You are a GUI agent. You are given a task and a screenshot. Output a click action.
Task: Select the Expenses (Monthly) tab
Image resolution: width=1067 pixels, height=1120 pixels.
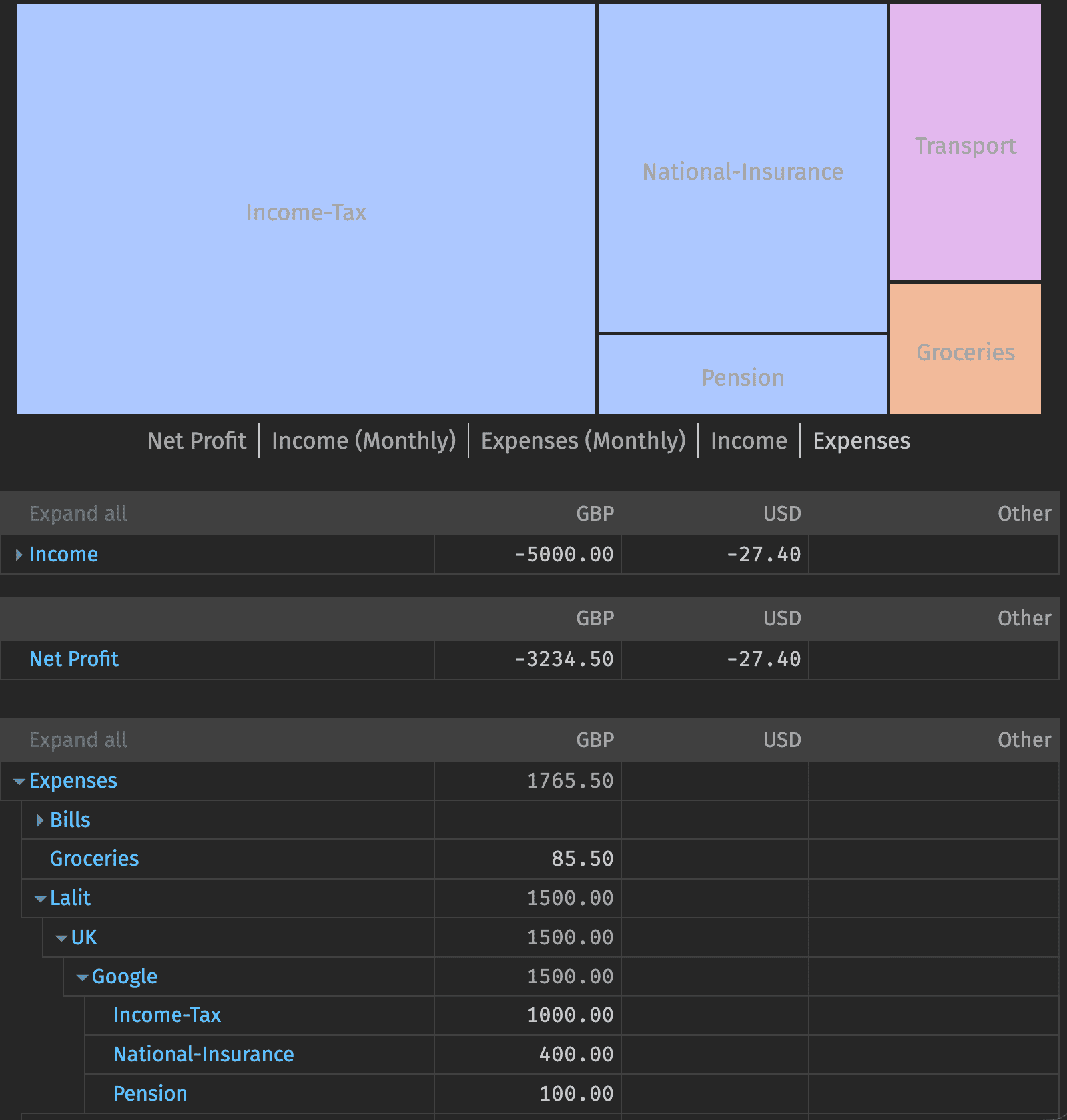click(583, 440)
